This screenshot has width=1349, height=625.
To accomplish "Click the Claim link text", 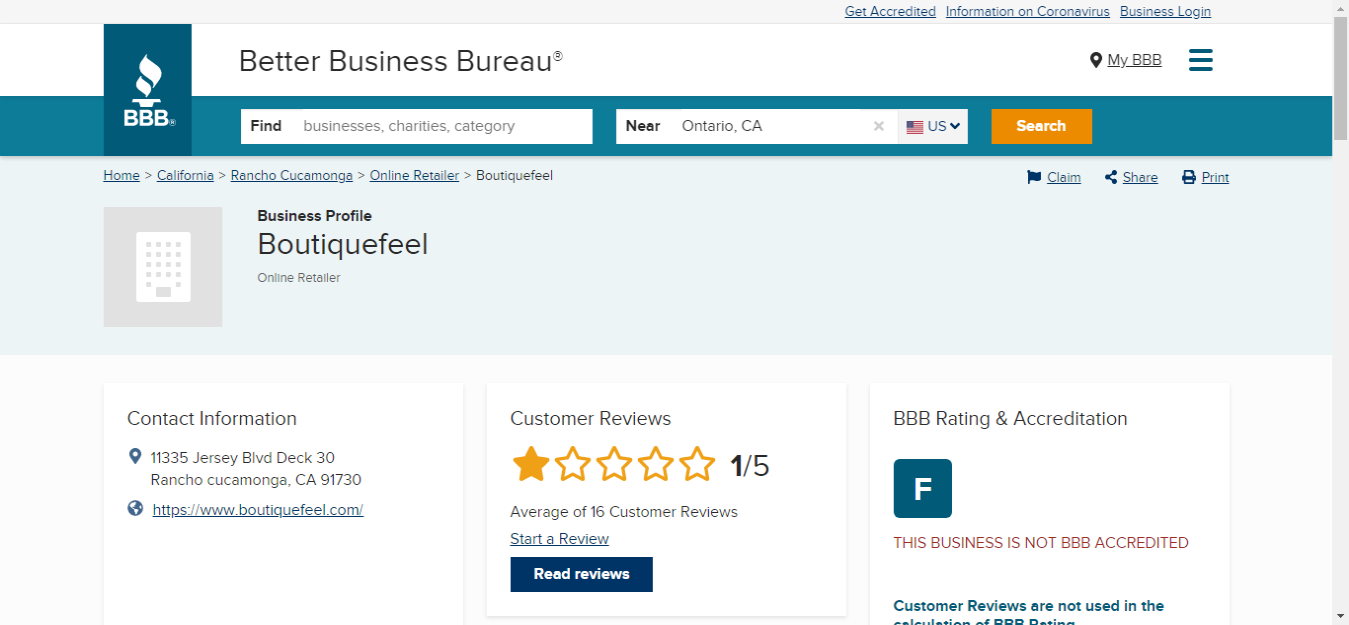I will point(1064,177).
